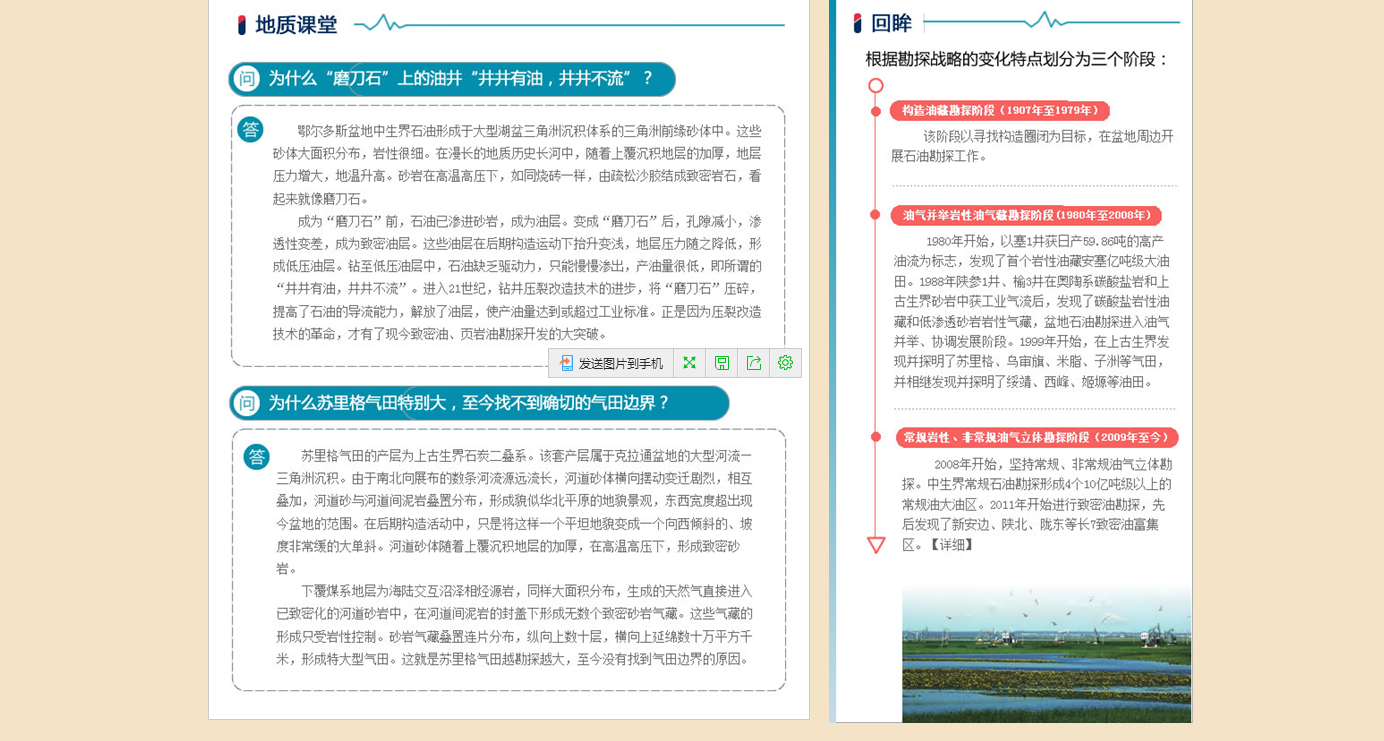Viewport: 1384px width, 741px height.
Task: Select the 常规岩性、非常规油气立体勘探阶段 label
Action: click(1036, 437)
